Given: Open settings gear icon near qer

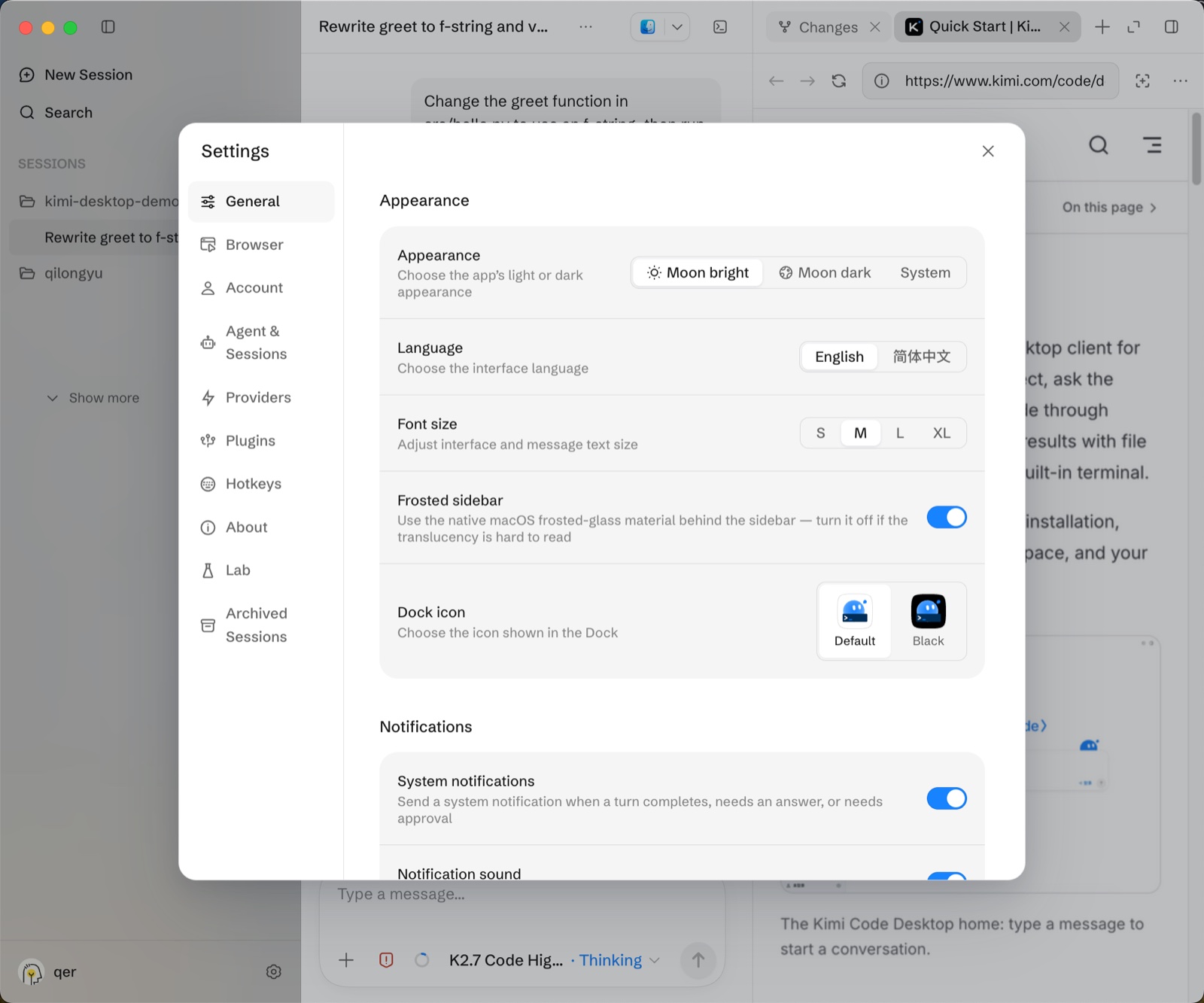Looking at the screenshot, I should (274, 972).
